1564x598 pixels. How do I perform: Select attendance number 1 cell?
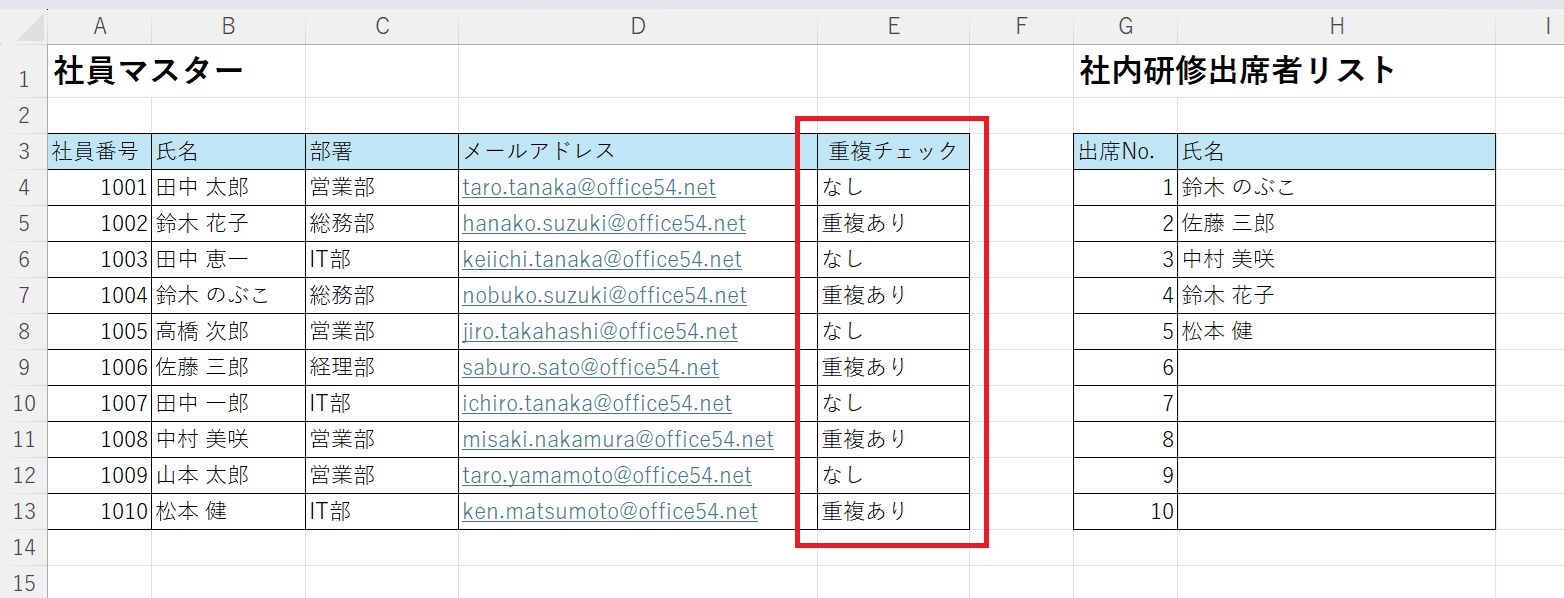tap(1126, 187)
